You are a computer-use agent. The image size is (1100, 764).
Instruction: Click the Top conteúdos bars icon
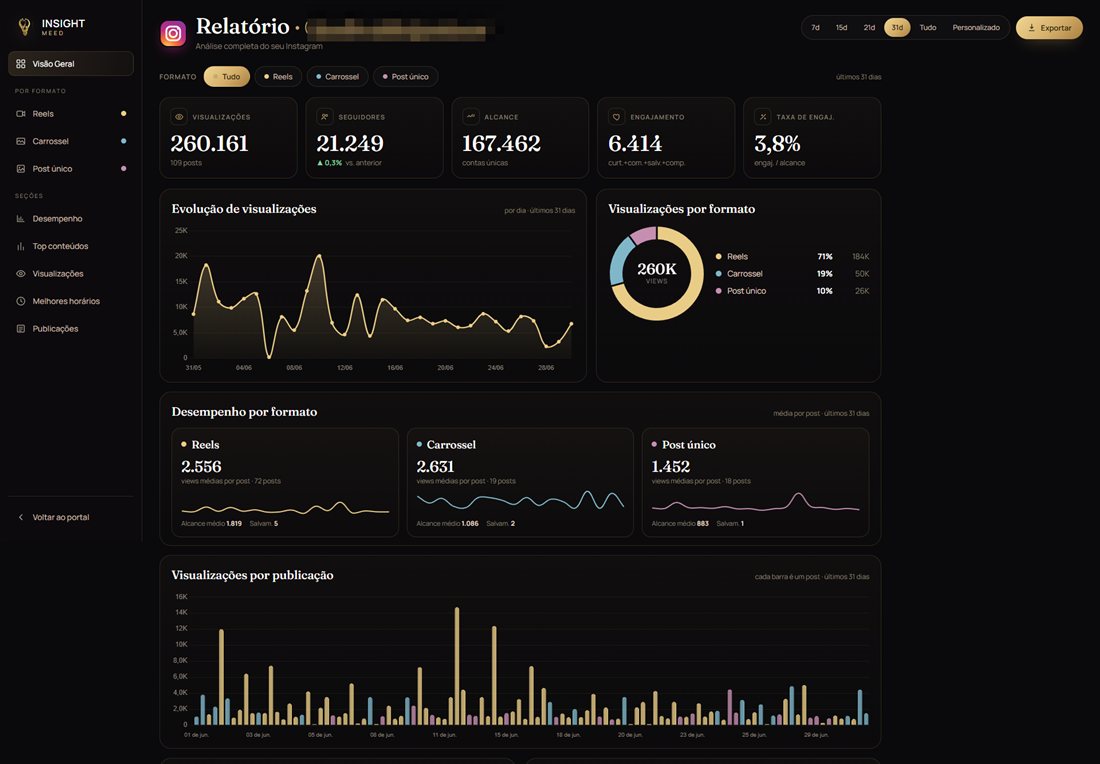(x=21, y=246)
